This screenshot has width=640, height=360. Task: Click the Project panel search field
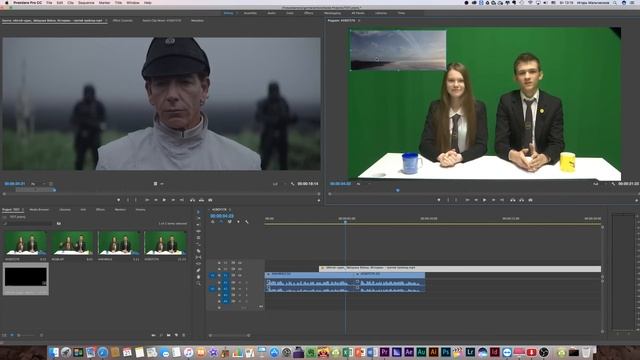pyautogui.click(x=29, y=224)
